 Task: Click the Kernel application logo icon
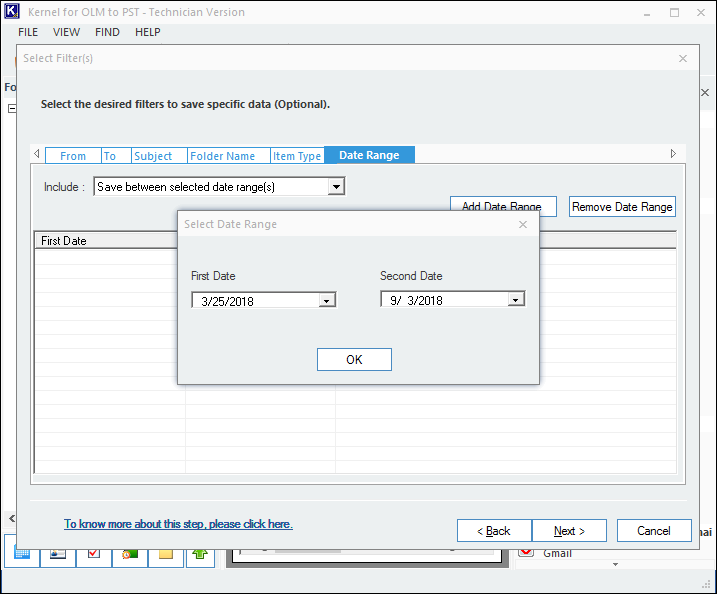(11, 11)
